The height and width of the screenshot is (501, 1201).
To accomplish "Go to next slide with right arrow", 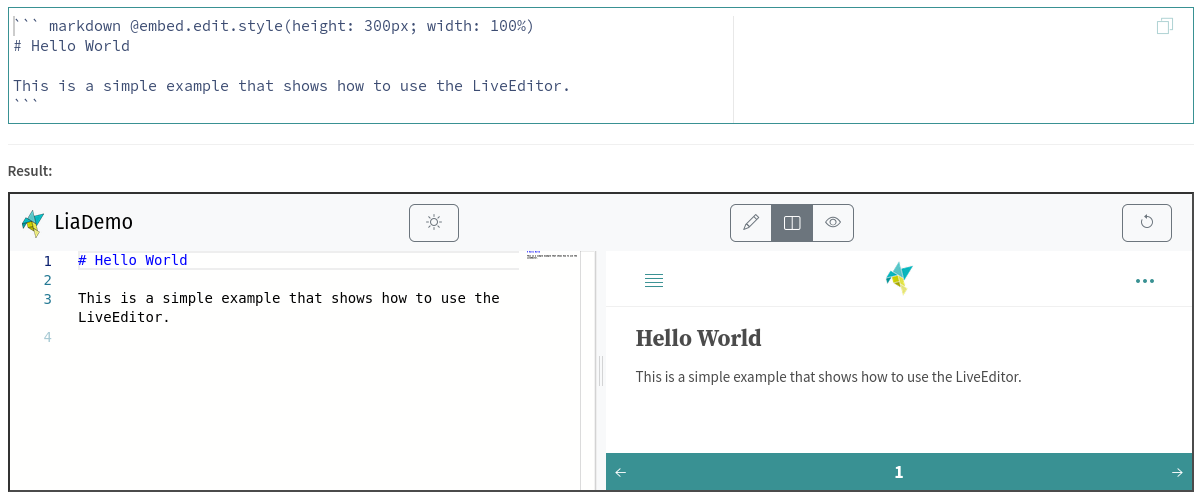I will point(1177,472).
